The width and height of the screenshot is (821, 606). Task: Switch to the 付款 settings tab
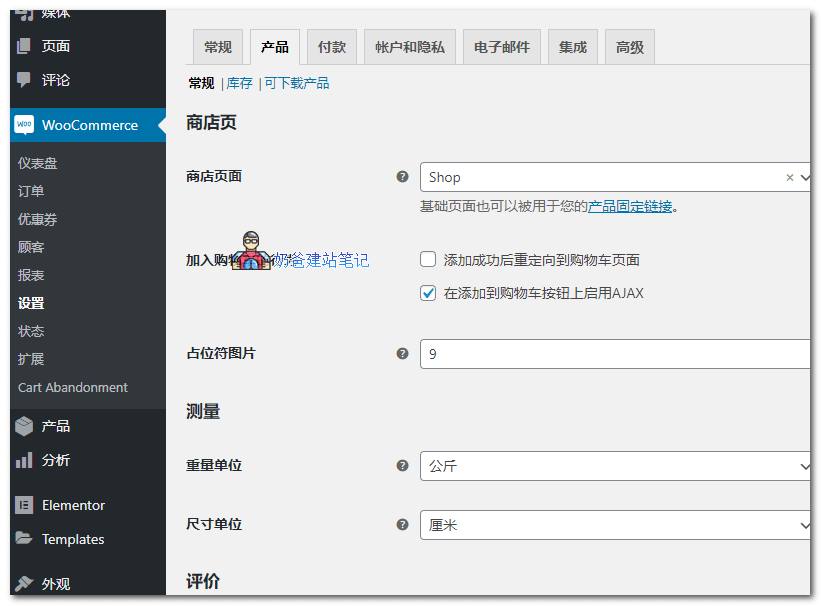[x=332, y=47]
